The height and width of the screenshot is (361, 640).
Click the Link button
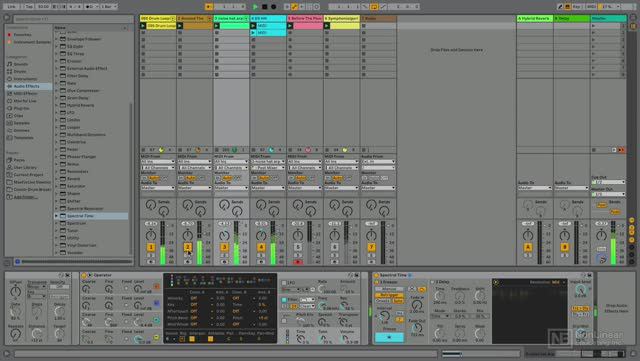tap(11, 7)
